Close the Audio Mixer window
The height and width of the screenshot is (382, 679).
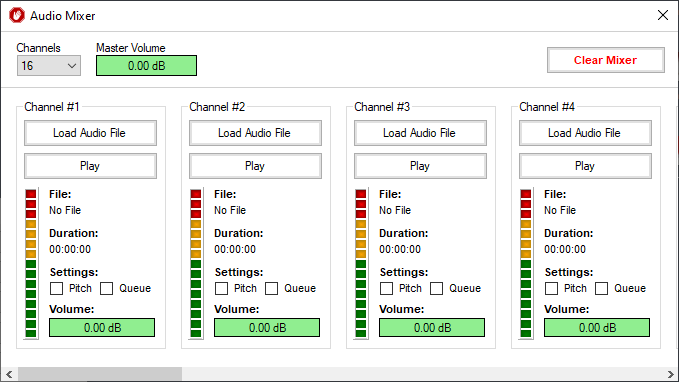click(663, 16)
